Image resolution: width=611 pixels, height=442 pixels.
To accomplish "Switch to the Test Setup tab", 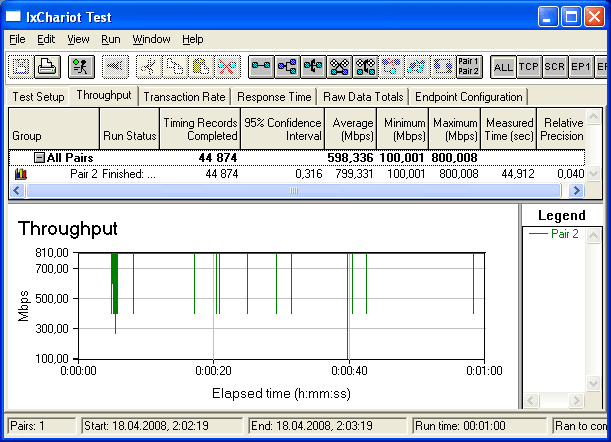I will click(x=38, y=97).
